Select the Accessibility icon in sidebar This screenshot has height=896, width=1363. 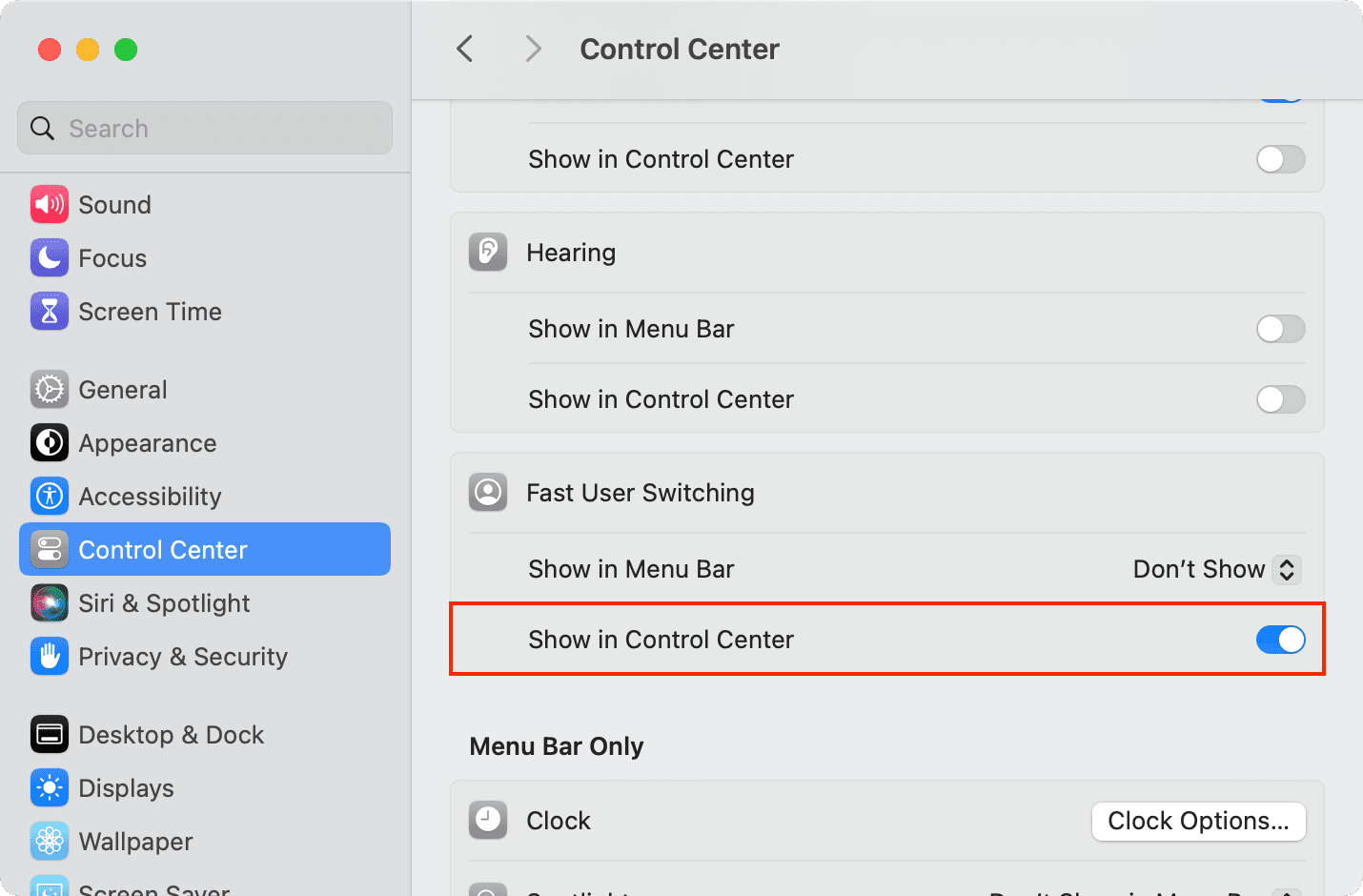(x=49, y=496)
